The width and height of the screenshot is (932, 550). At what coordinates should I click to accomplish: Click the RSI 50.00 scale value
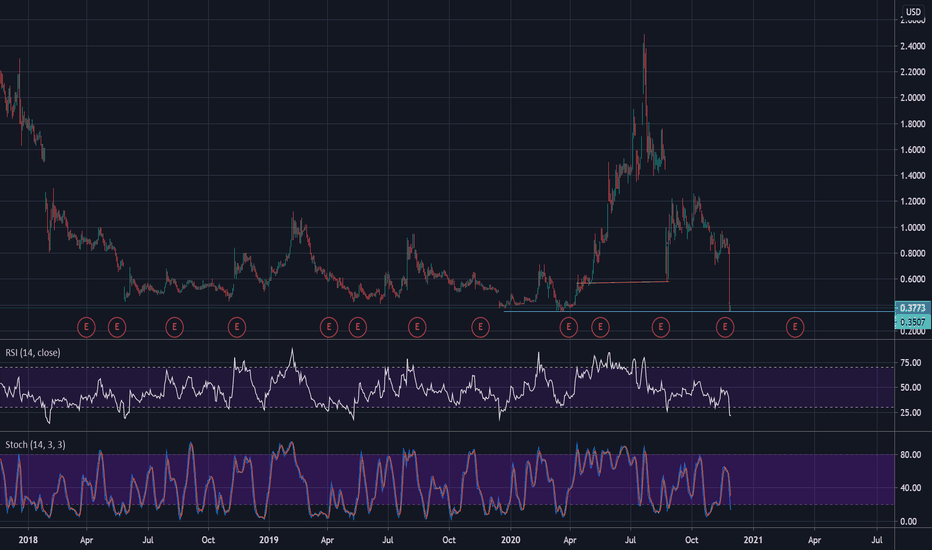(911, 387)
